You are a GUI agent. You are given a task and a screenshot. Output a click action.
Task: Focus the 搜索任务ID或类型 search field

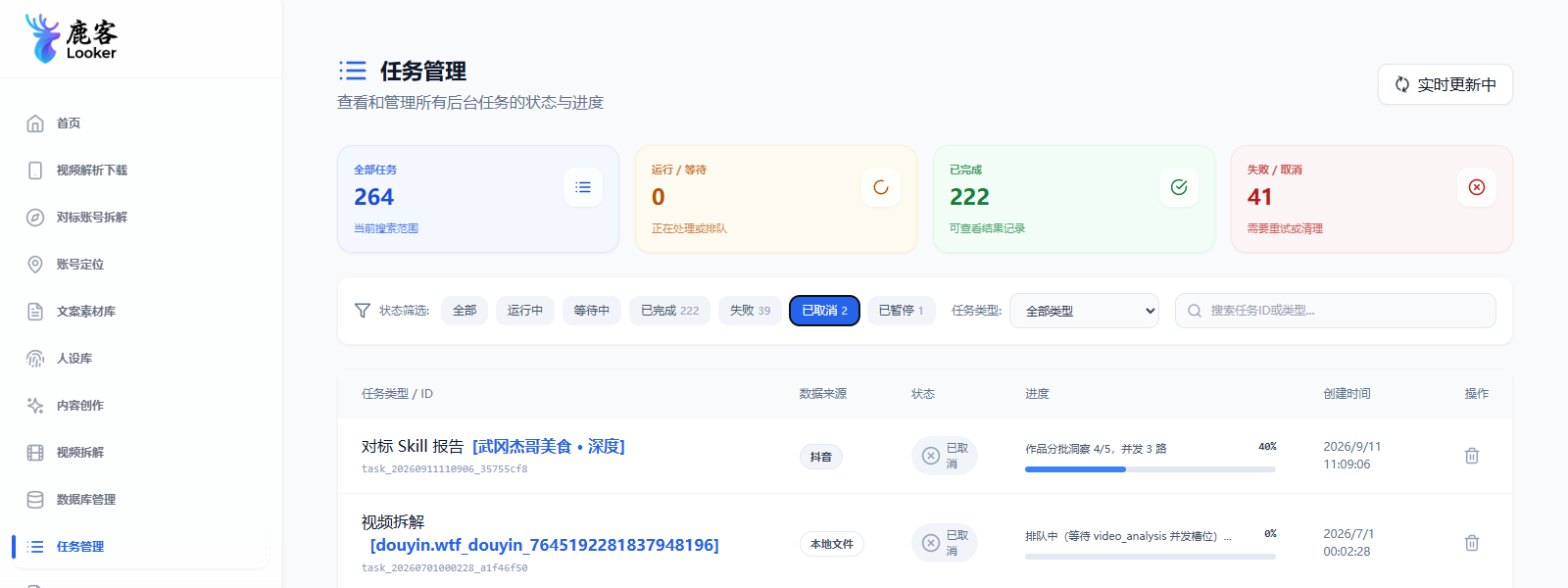click(1336, 311)
